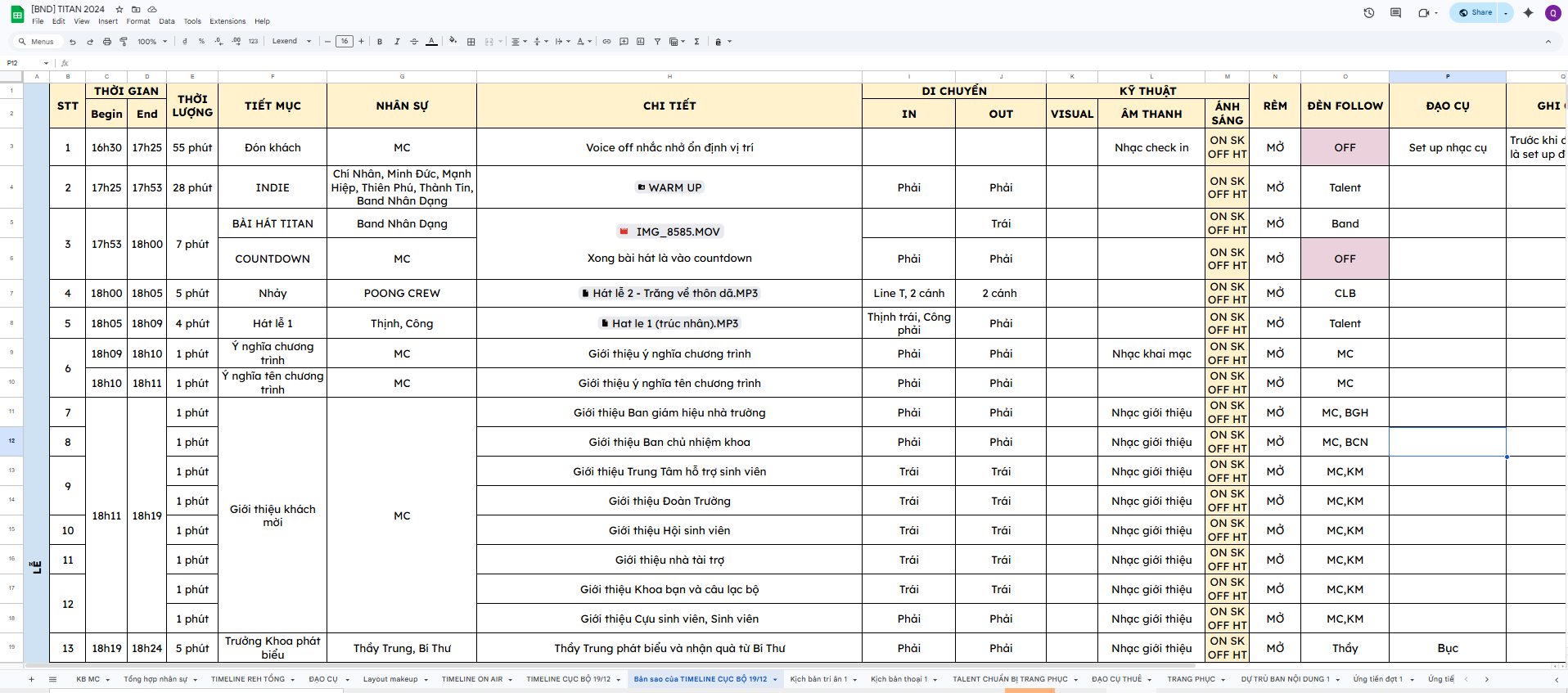Image resolution: width=1568 pixels, height=693 pixels.
Task: Collapse the toolbar with up chevron
Action: pyautogui.click(x=1548, y=42)
